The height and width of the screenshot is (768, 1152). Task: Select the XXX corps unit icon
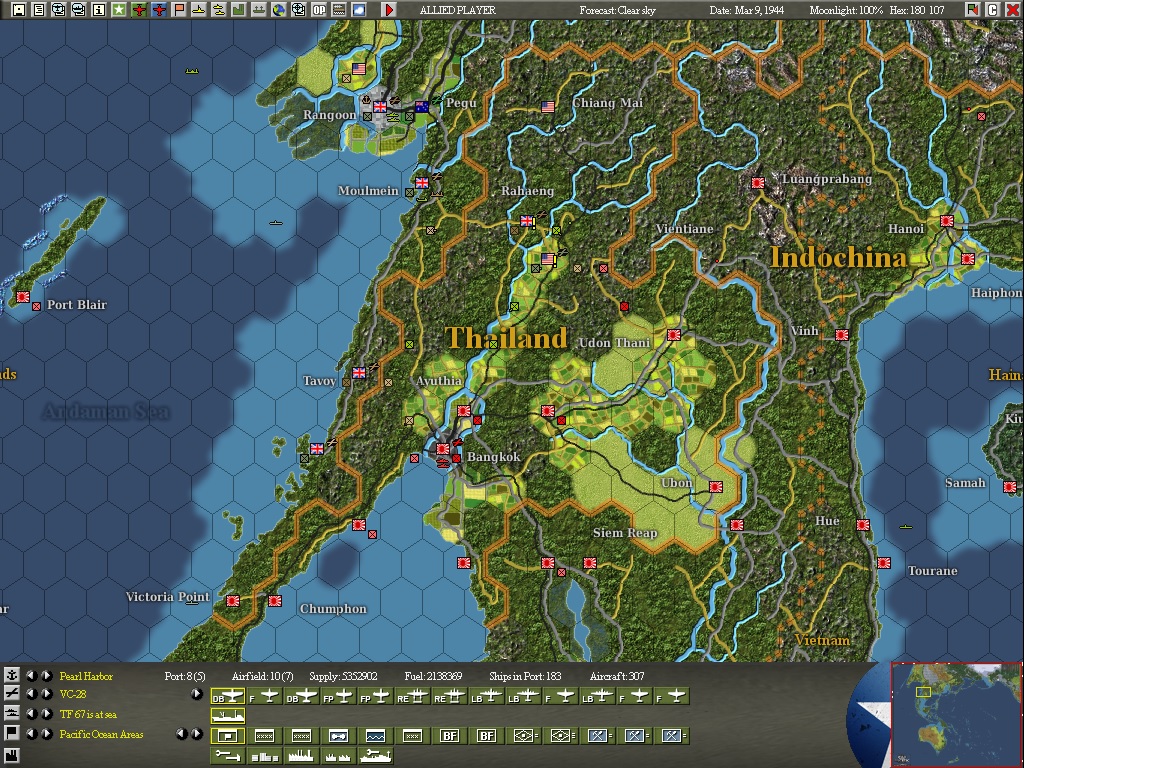pyautogui.click(x=412, y=736)
